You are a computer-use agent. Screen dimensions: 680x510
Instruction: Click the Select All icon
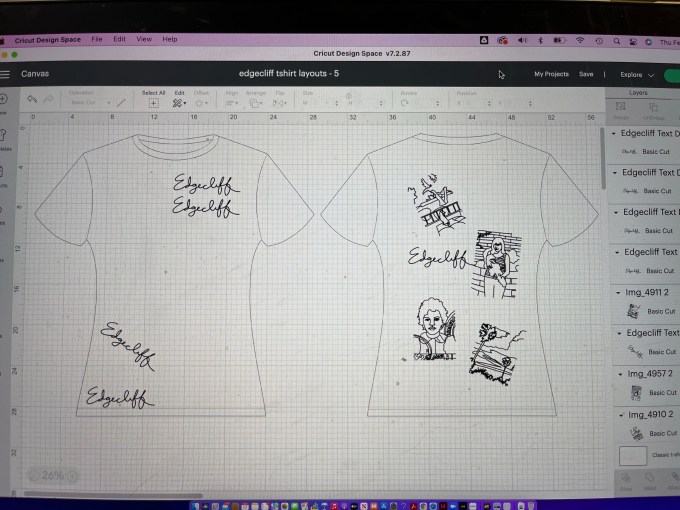[x=153, y=102]
